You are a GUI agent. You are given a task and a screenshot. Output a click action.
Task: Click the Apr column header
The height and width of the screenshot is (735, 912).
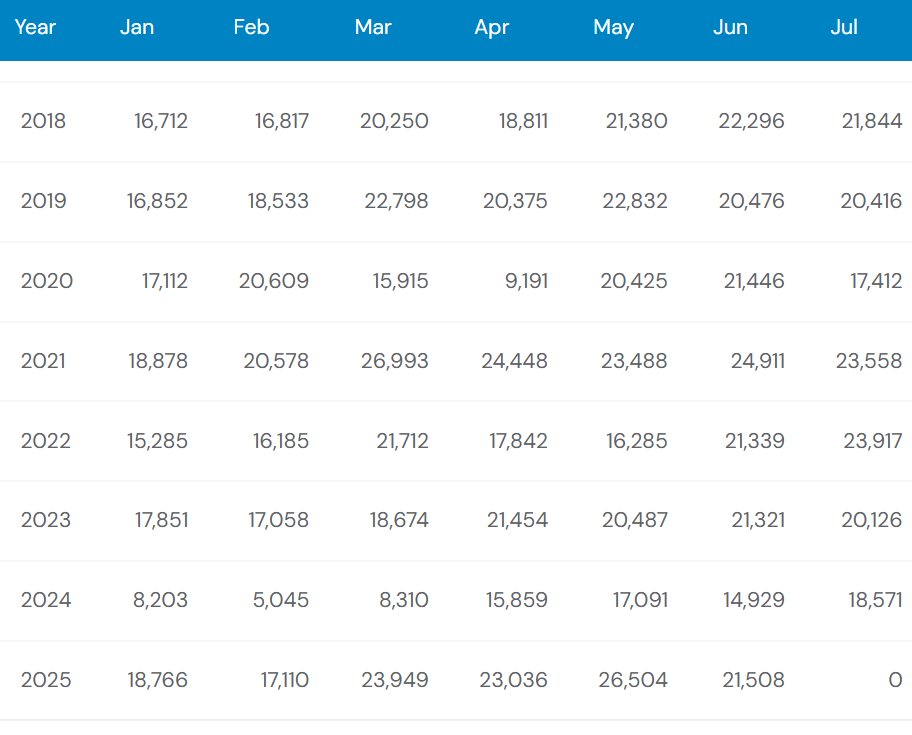[491, 27]
